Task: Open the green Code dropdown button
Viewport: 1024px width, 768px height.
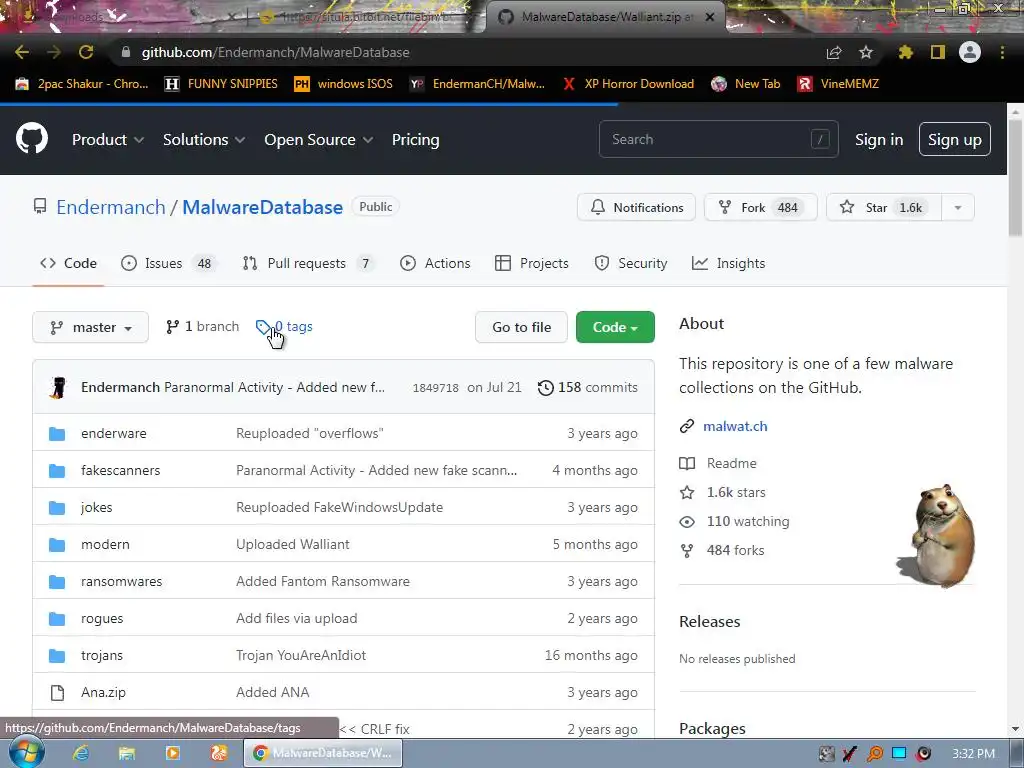Action: pos(615,327)
